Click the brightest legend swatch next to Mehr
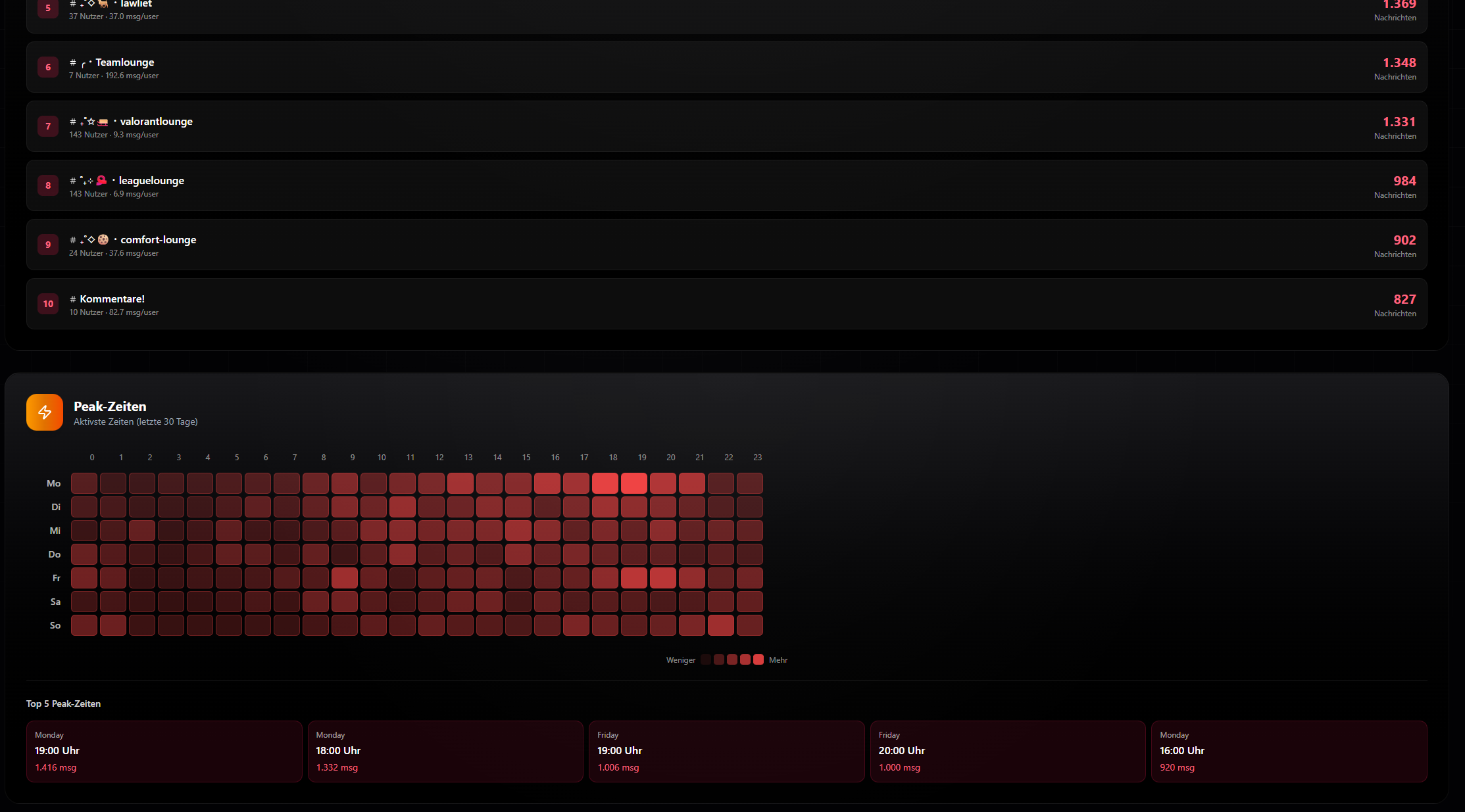Screen dimensions: 1465x812 [x=758, y=659]
